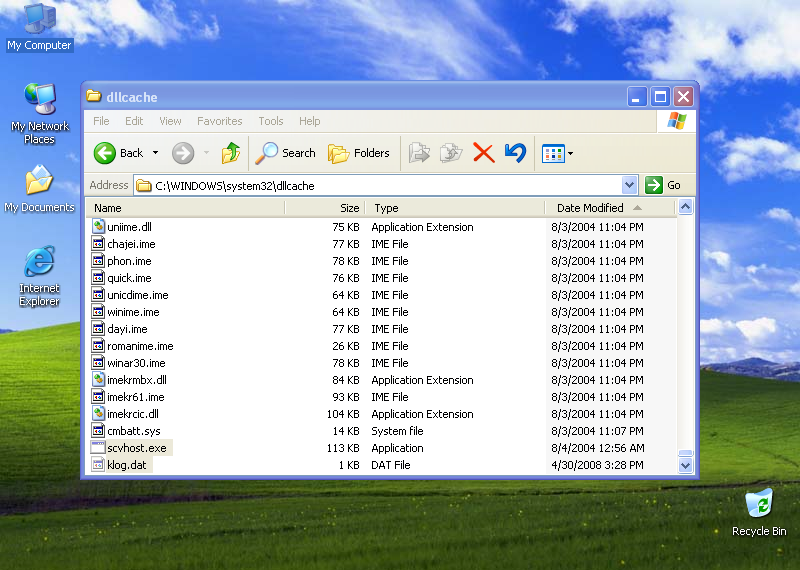Sort by the Type column header
Image resolution: width=800 pixels, height=570 pixels.
(455, 208)
